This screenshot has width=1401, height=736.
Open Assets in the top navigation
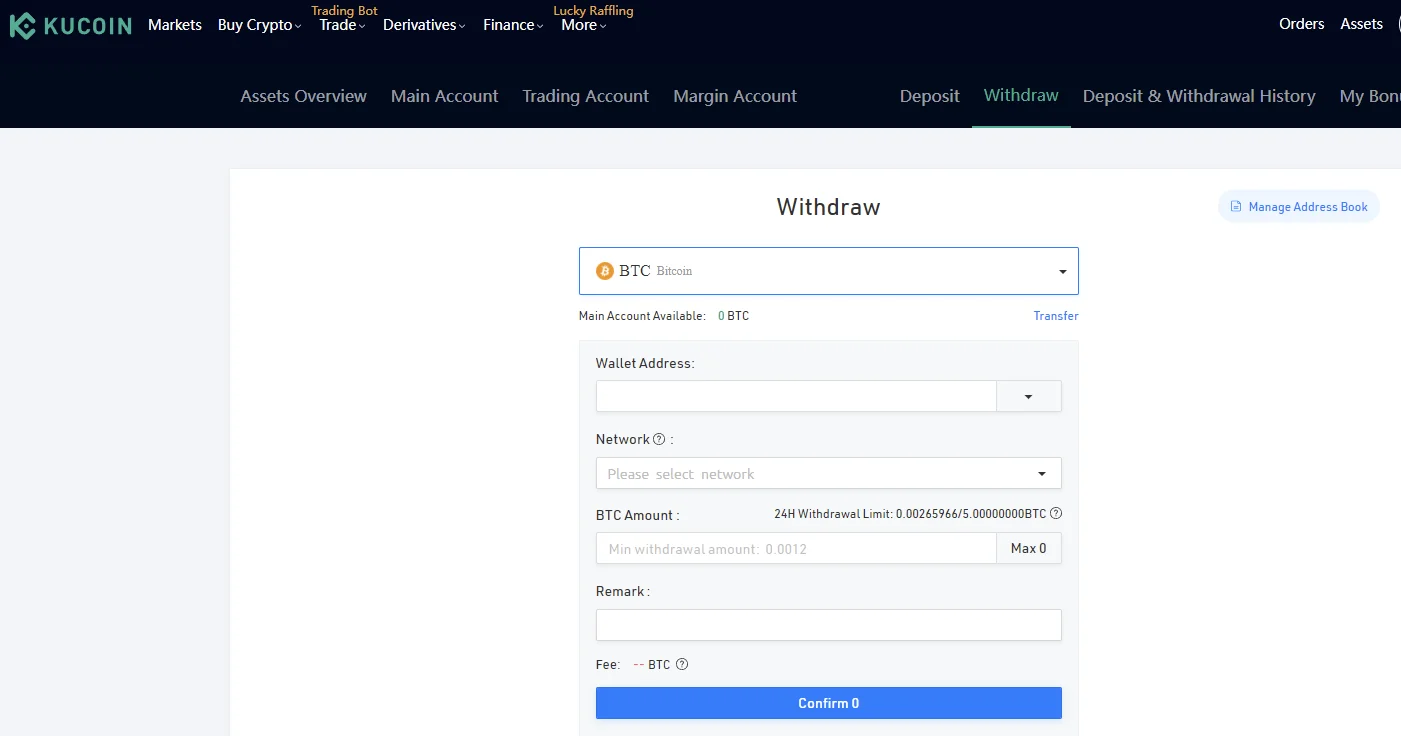click(1362, 24)
